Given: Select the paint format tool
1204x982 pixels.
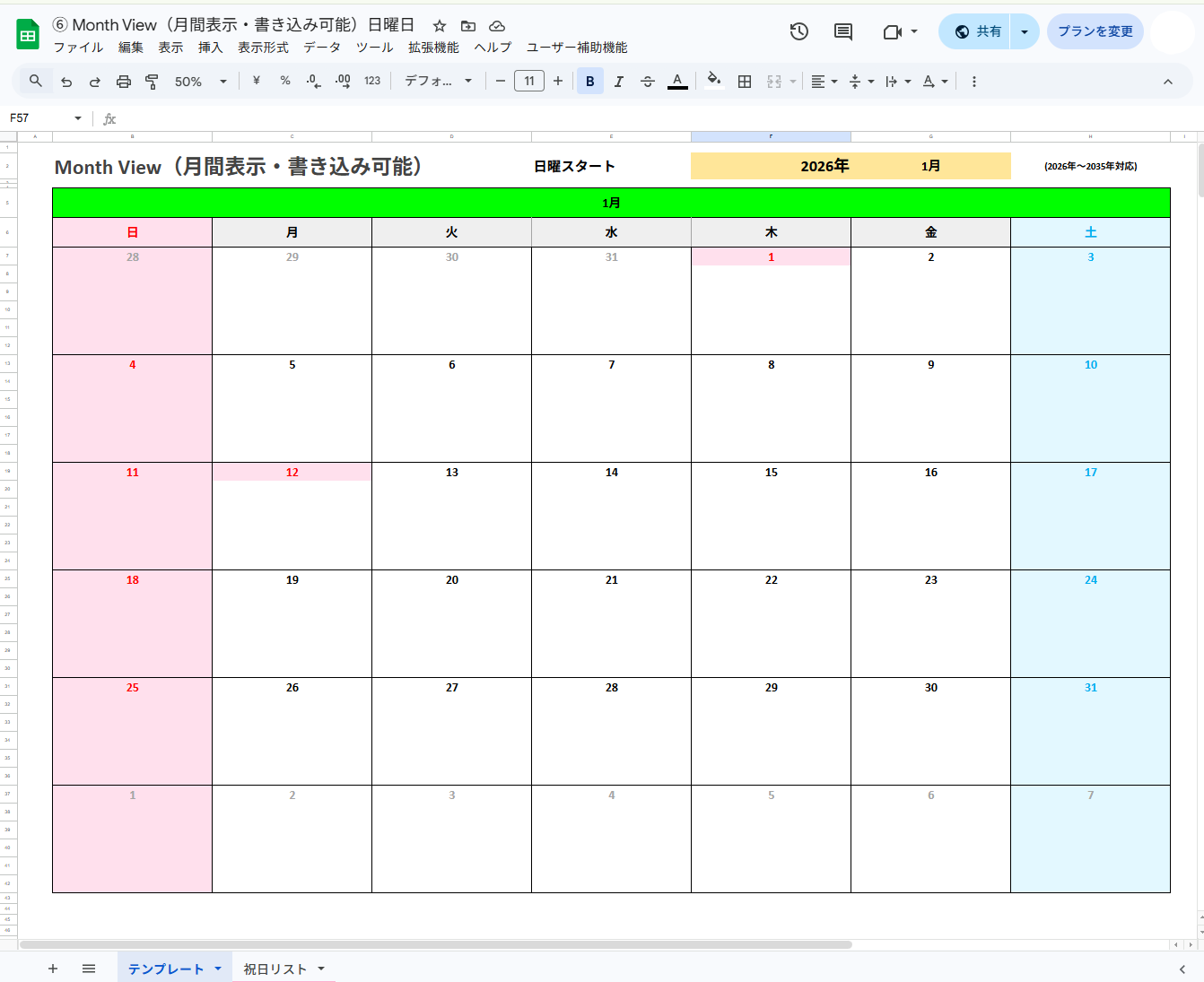Looking at the screenshot, I should point(152,81).
